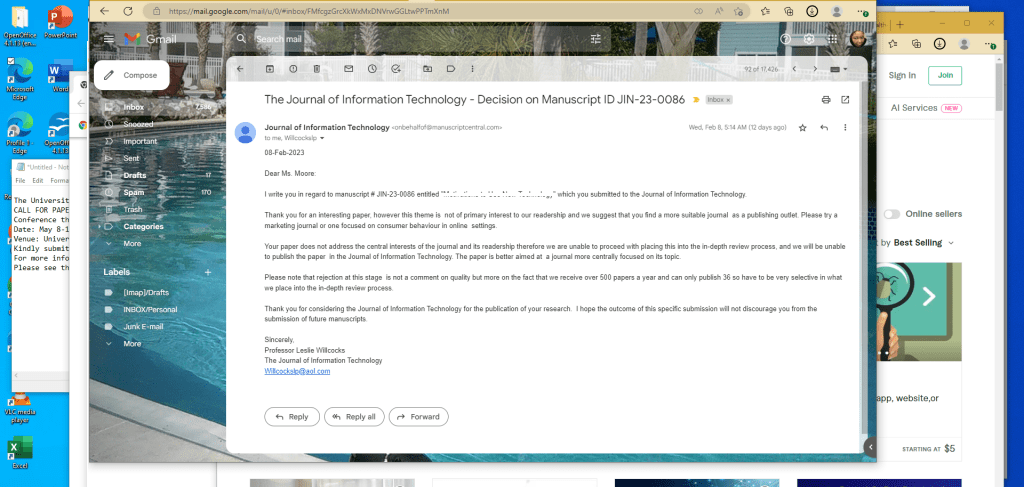The image size is (1024, 487).
Task: Remove the Inbox label chip
Action: (728, 100)
